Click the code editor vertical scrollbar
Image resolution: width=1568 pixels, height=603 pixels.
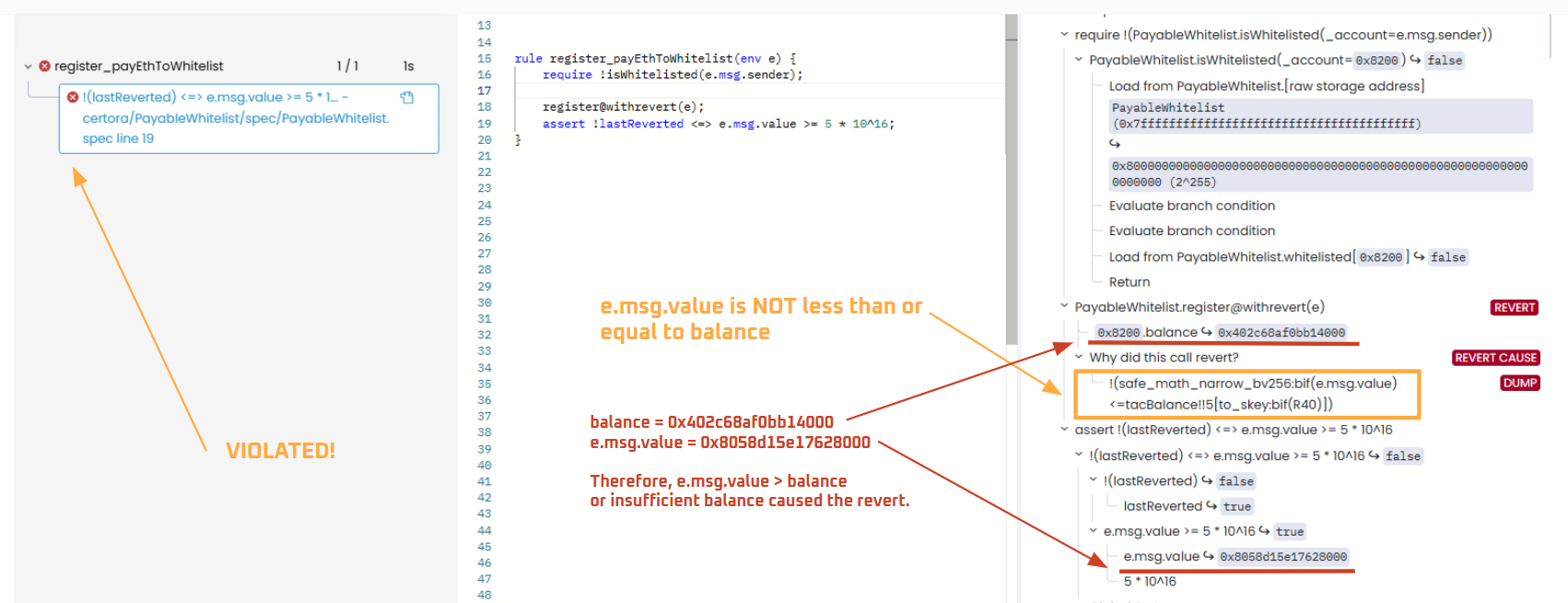[x=1011, y=184]
